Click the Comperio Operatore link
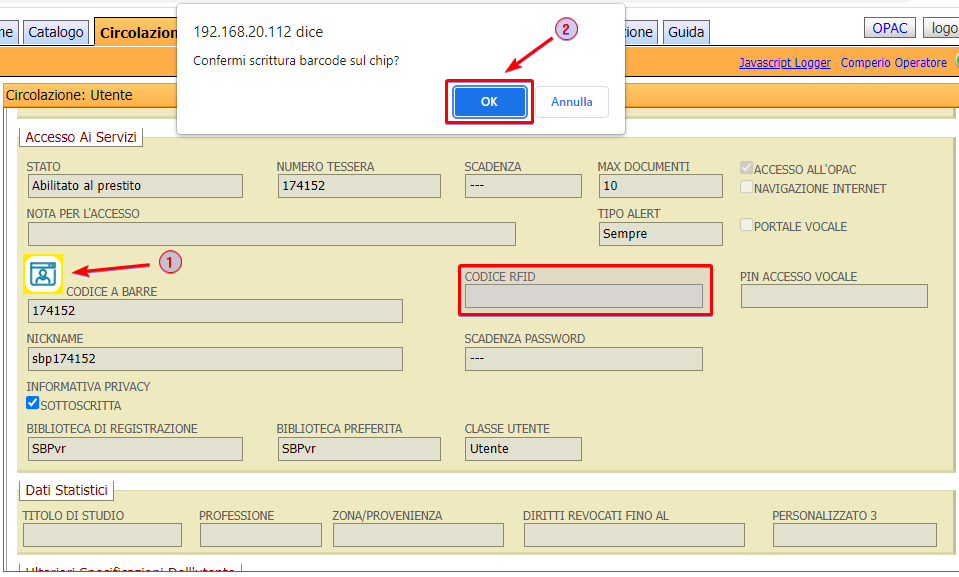The width and height of the screenshot is (959, 577). 893,63
